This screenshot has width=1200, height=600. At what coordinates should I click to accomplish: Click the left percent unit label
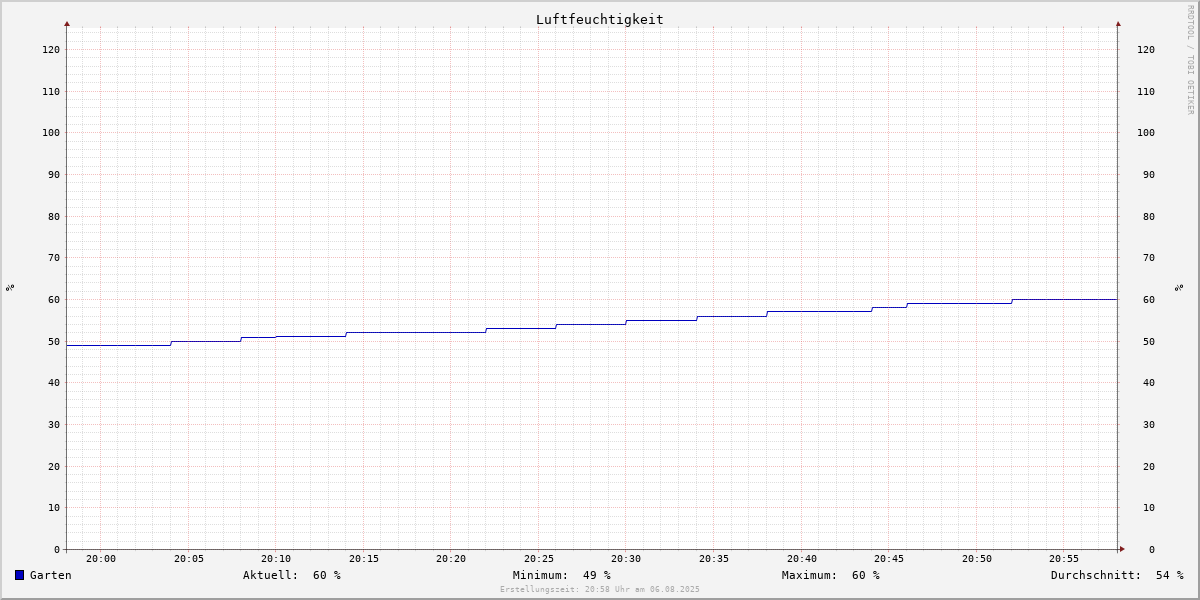click(x=10, y=288)
